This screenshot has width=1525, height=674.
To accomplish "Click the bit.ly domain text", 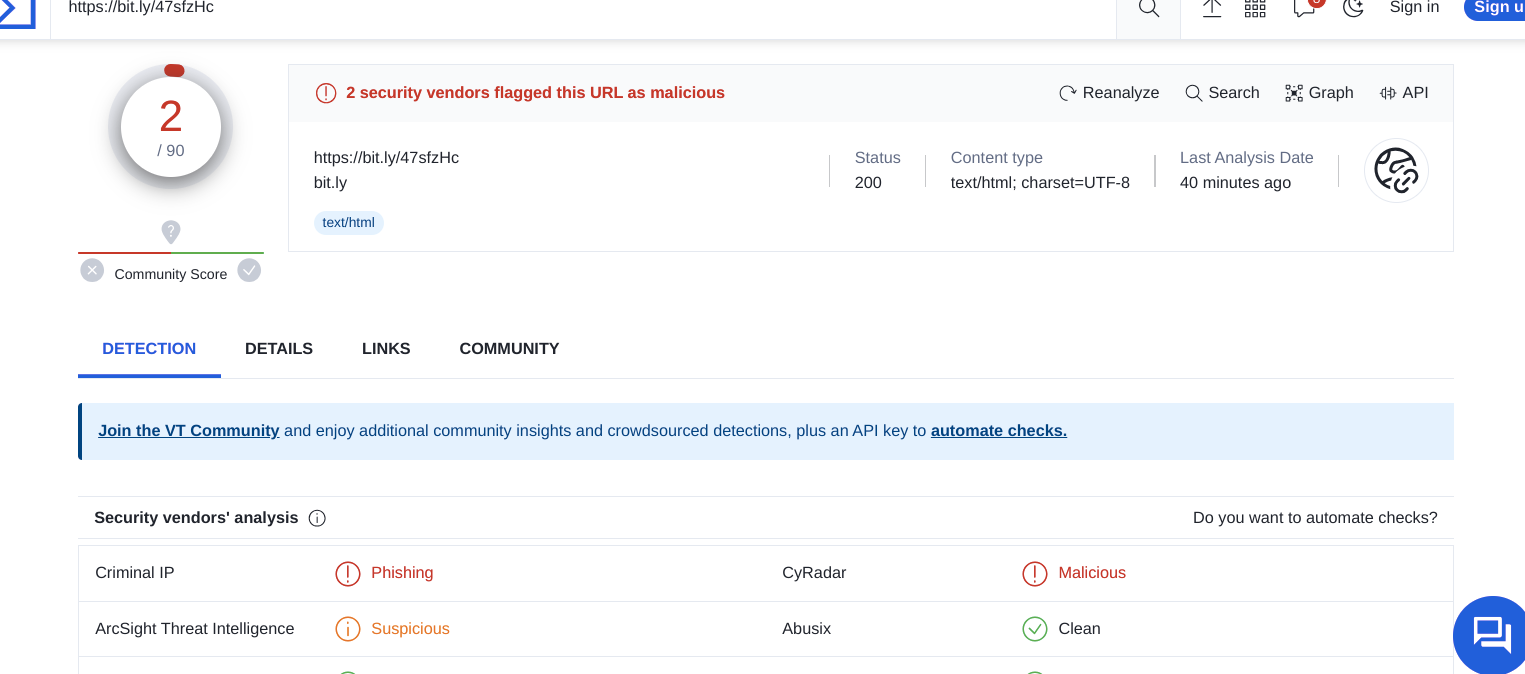I will [x=330, y=183].
